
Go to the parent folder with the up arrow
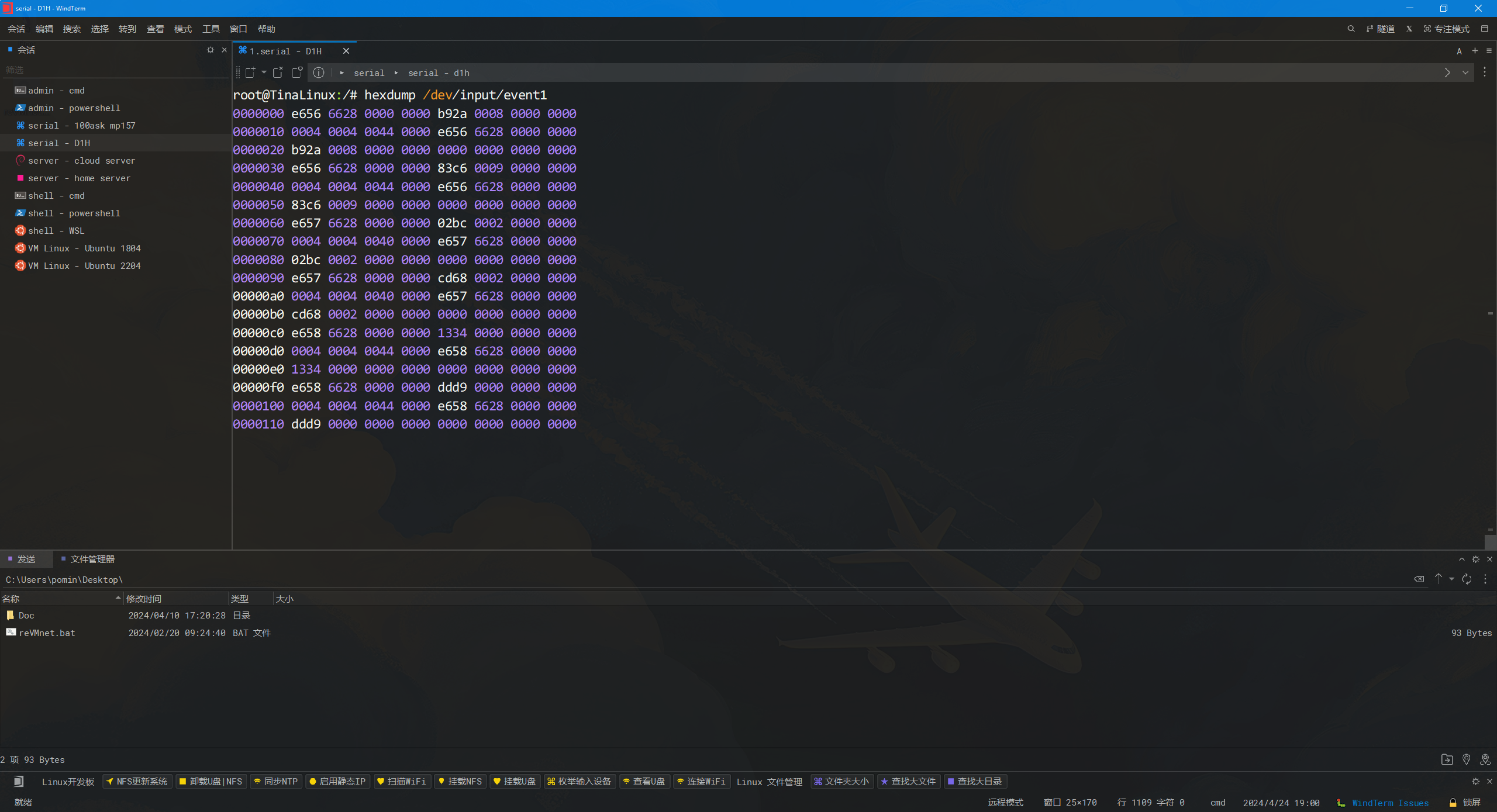1439,579
